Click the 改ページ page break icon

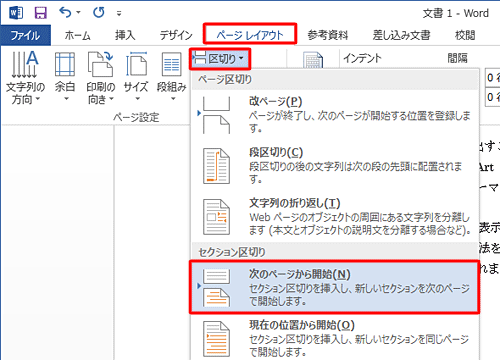click(216, 115)
